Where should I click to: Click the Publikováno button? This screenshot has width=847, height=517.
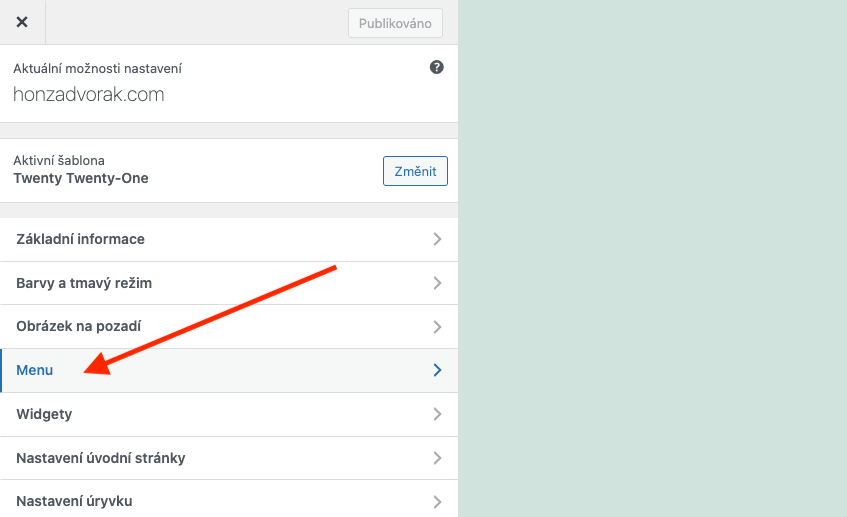[395, 23]
